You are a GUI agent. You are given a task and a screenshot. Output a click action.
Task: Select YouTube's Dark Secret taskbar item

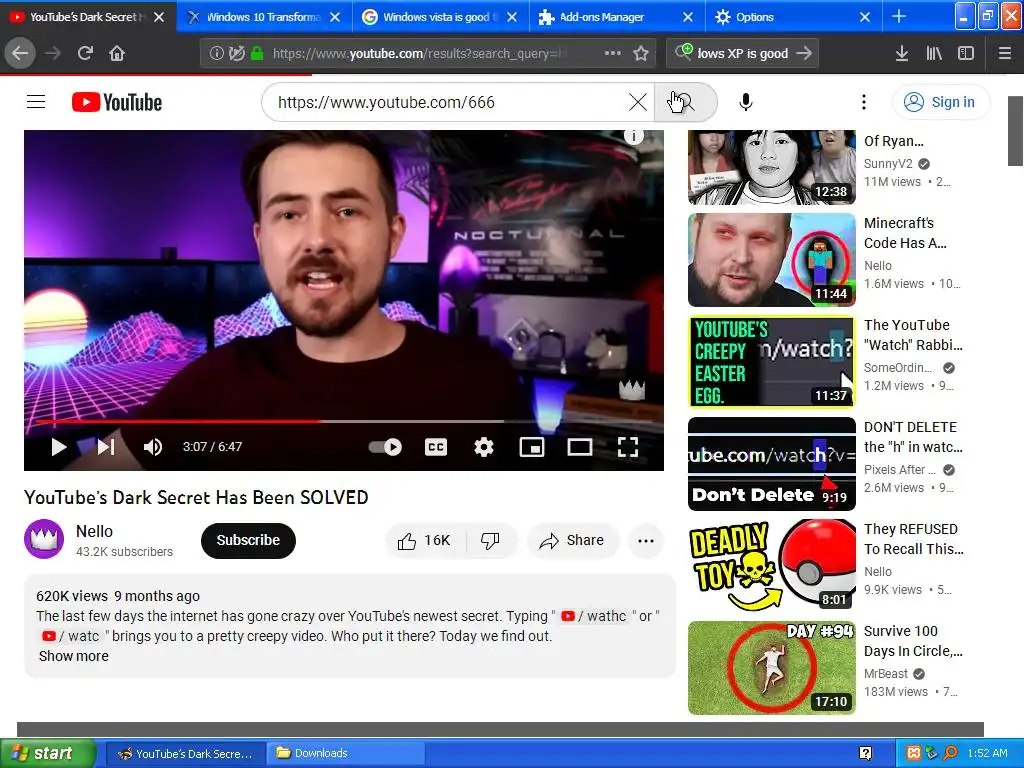tap(185, 753)
